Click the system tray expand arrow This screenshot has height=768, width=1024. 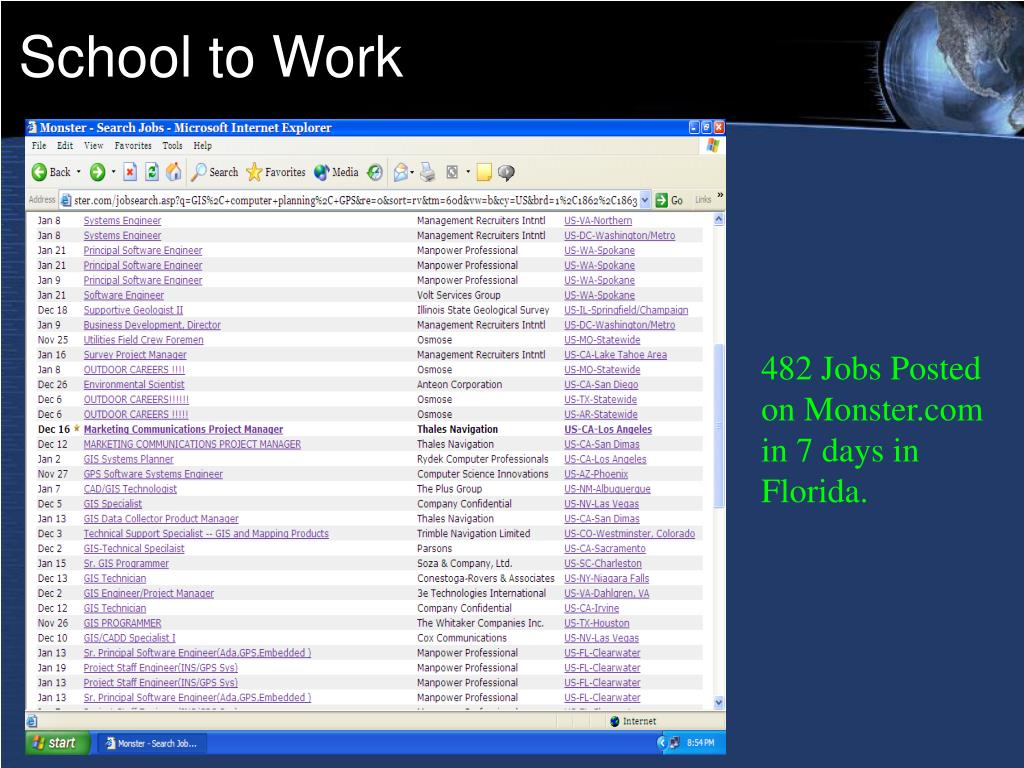(662, 743)
